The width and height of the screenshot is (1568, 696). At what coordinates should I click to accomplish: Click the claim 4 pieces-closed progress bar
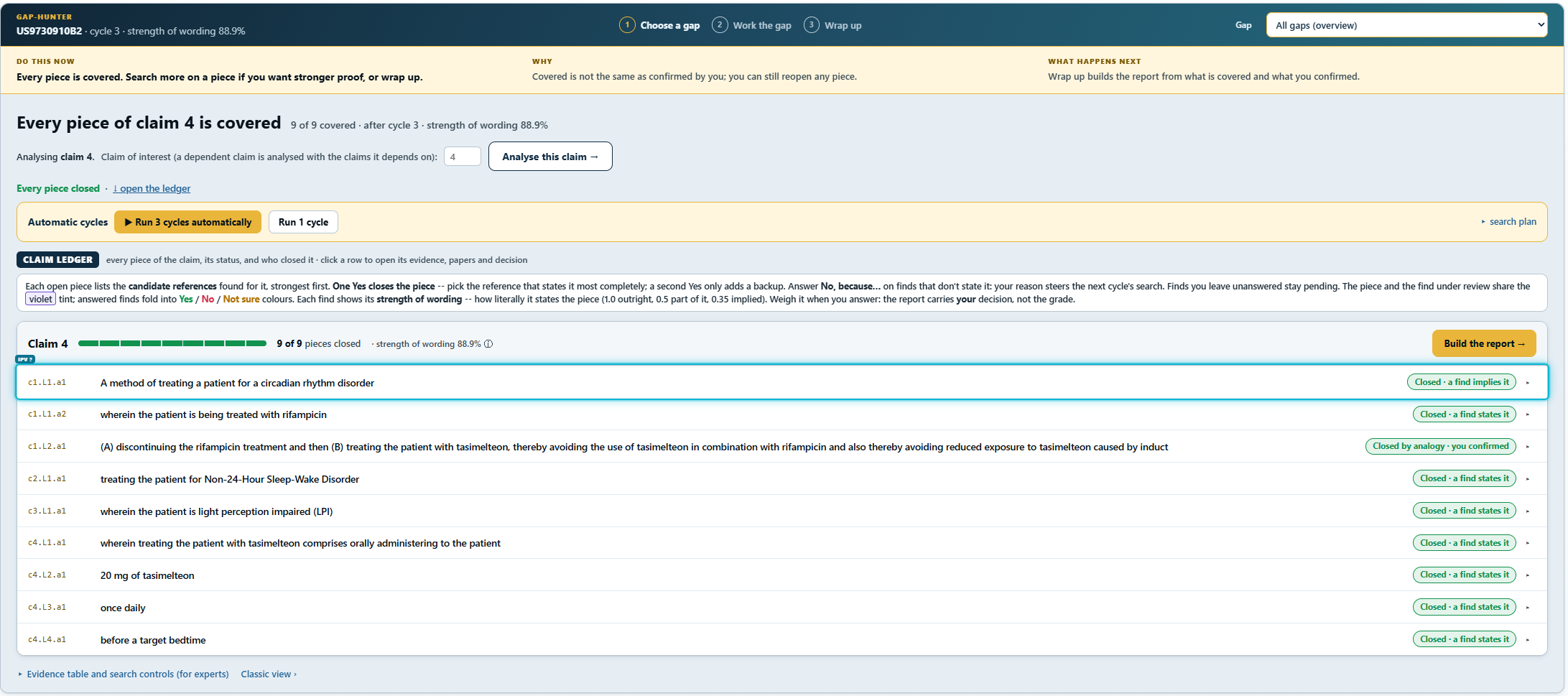tap(172, 343)
